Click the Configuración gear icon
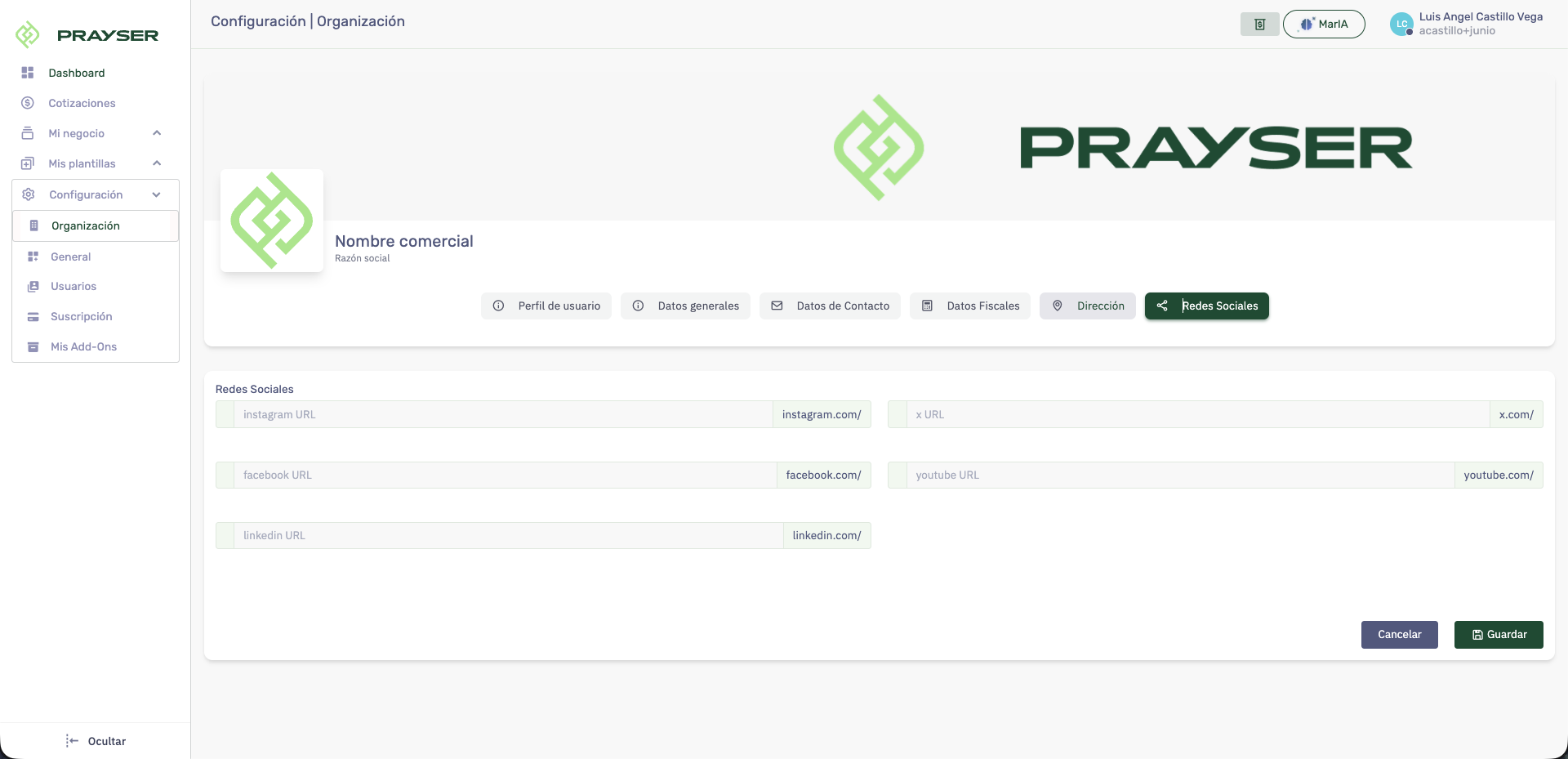Viewport: 1568px width, 759px height. coord(29,194)
